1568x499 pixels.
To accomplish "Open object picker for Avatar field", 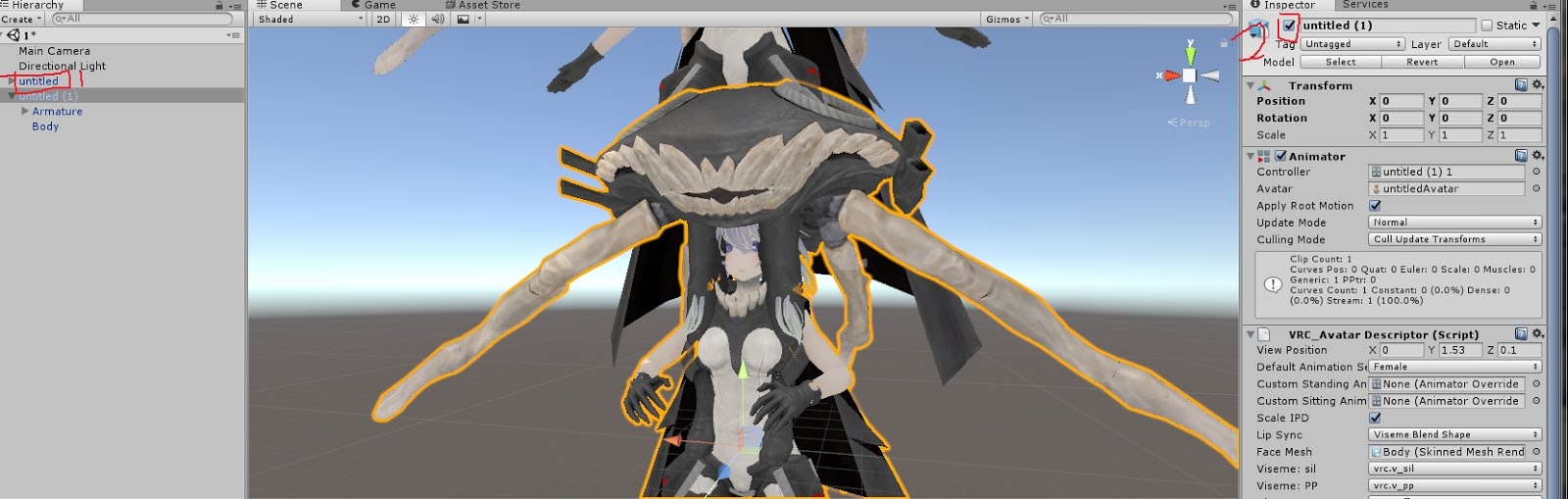I will [1536, 188].
